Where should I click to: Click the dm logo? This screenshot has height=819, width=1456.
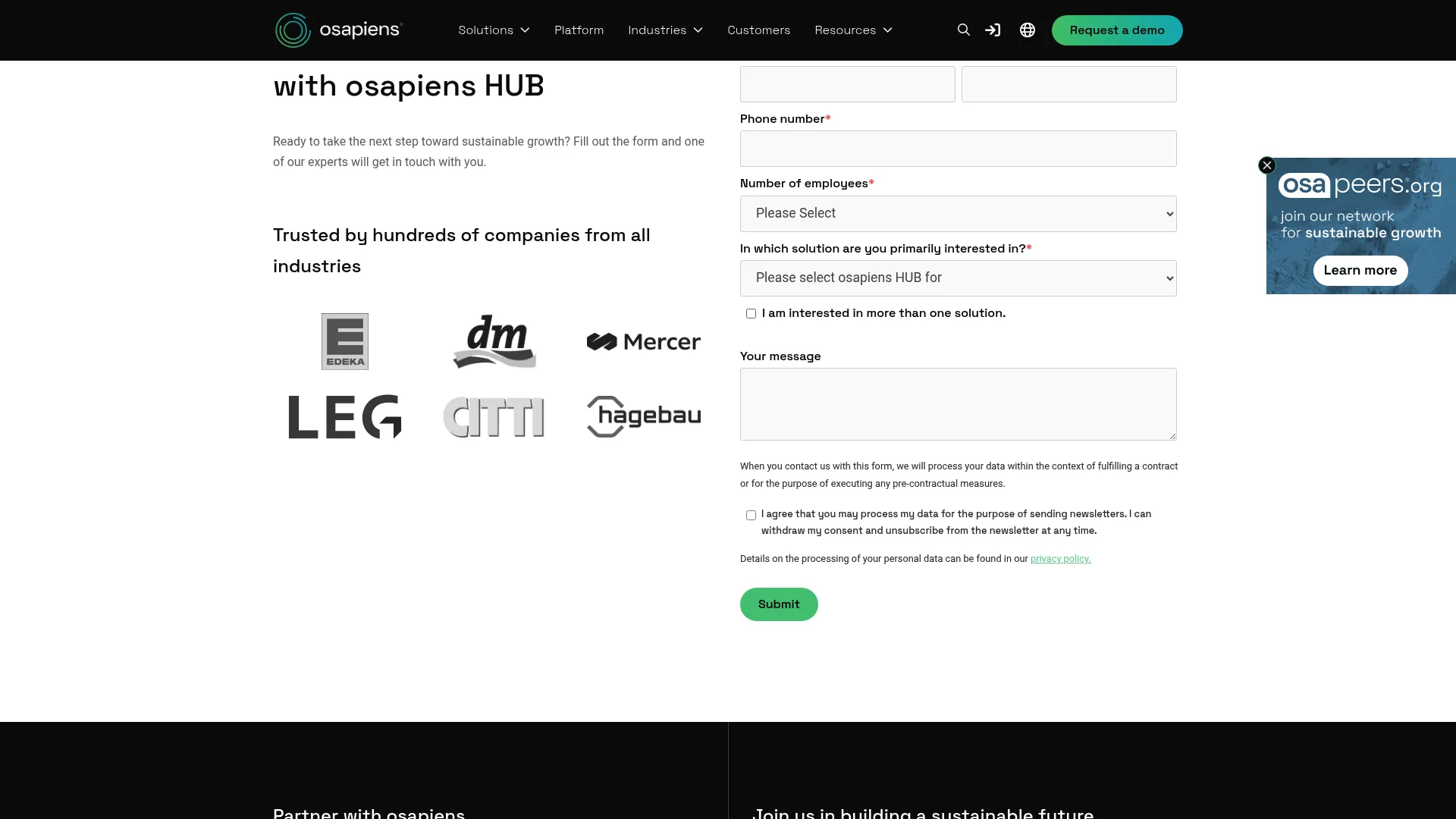point(494,341)
